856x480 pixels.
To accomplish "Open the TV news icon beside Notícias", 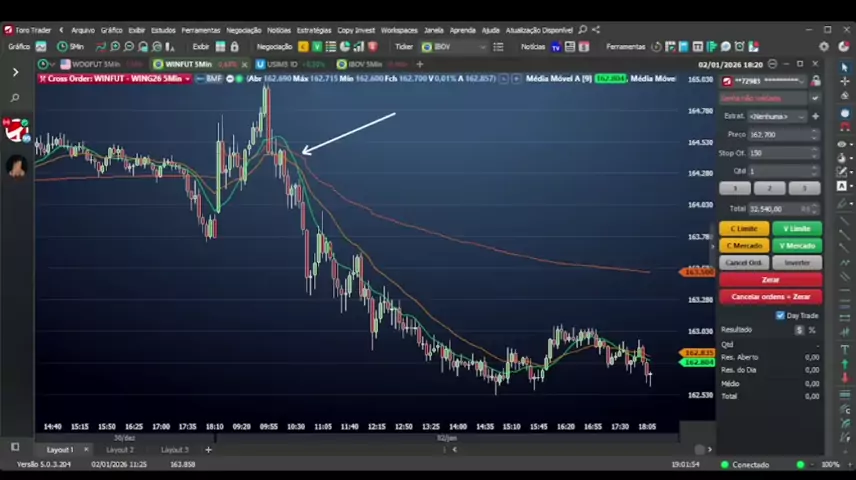I will pyautogui.click(x=556, y=47).
